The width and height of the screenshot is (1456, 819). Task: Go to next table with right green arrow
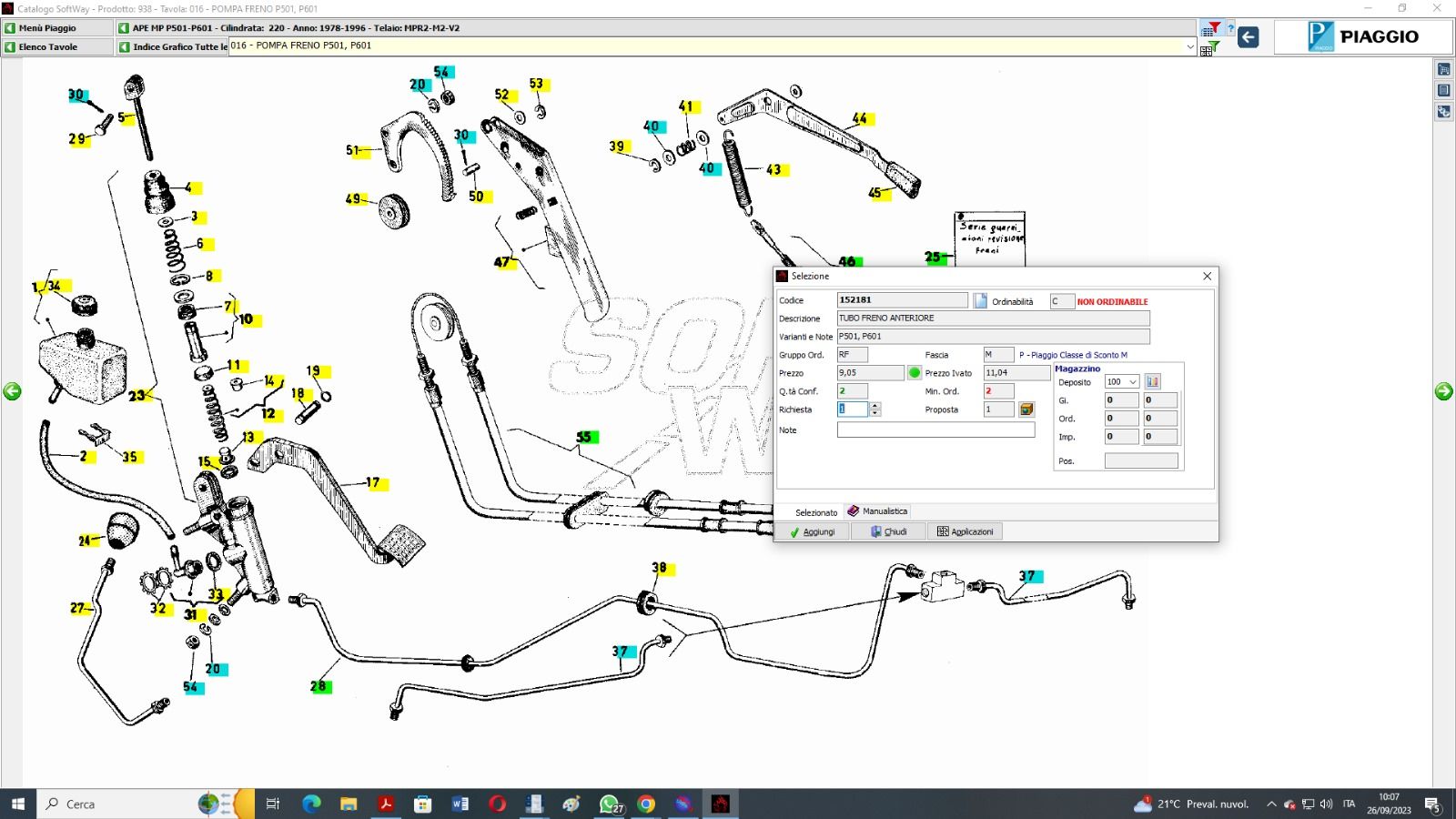tap(1443, 391)
